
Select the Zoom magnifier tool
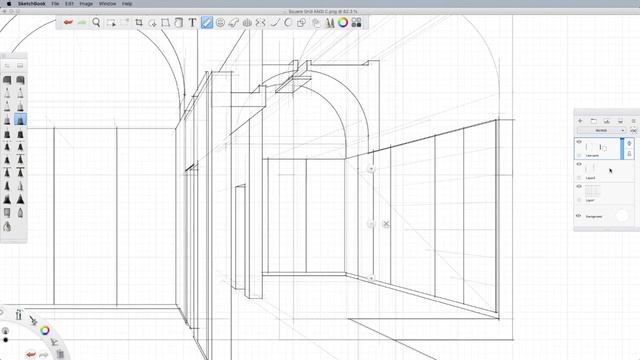(x=96, y=22)
